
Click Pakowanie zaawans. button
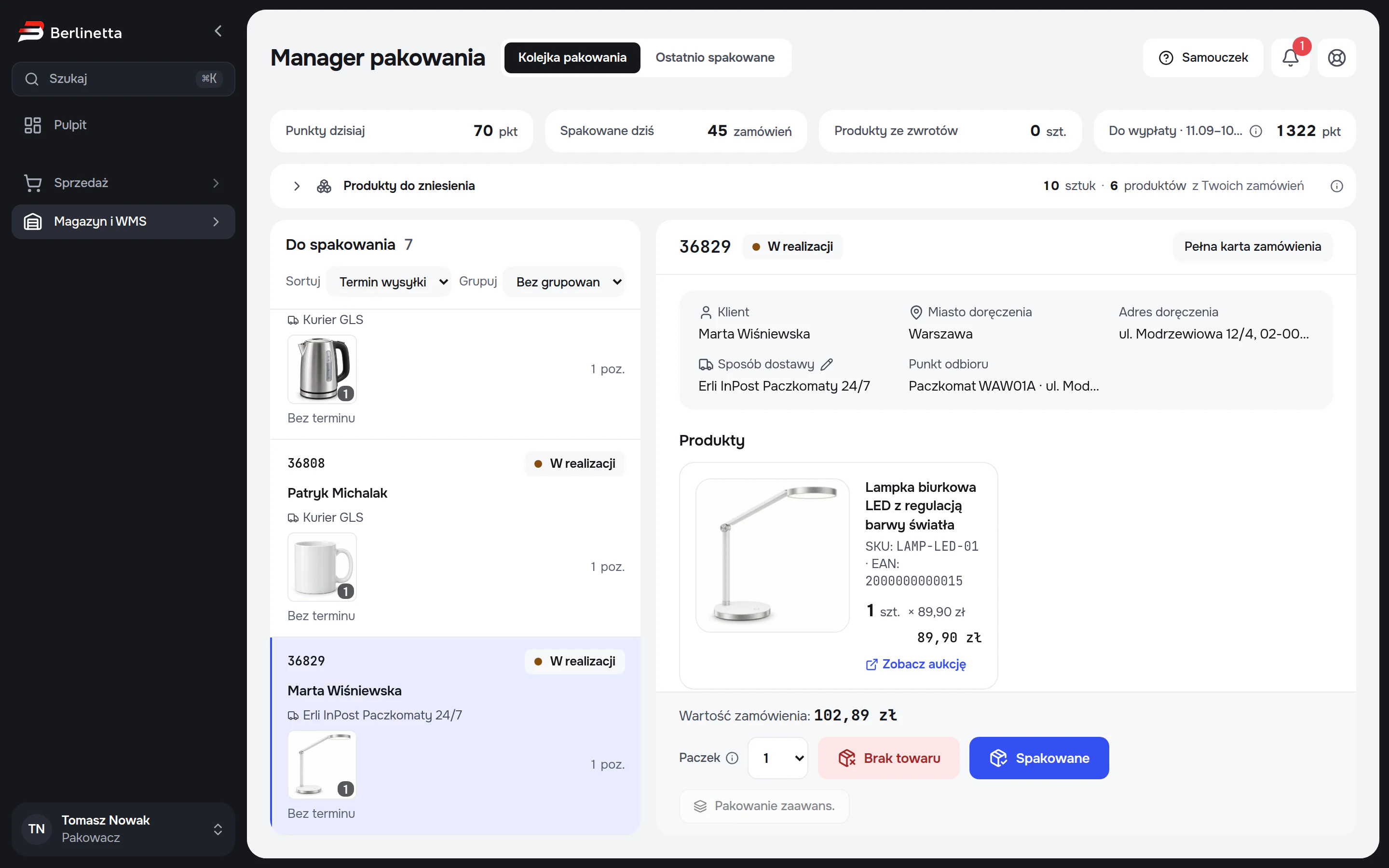[x=764, y=806]
